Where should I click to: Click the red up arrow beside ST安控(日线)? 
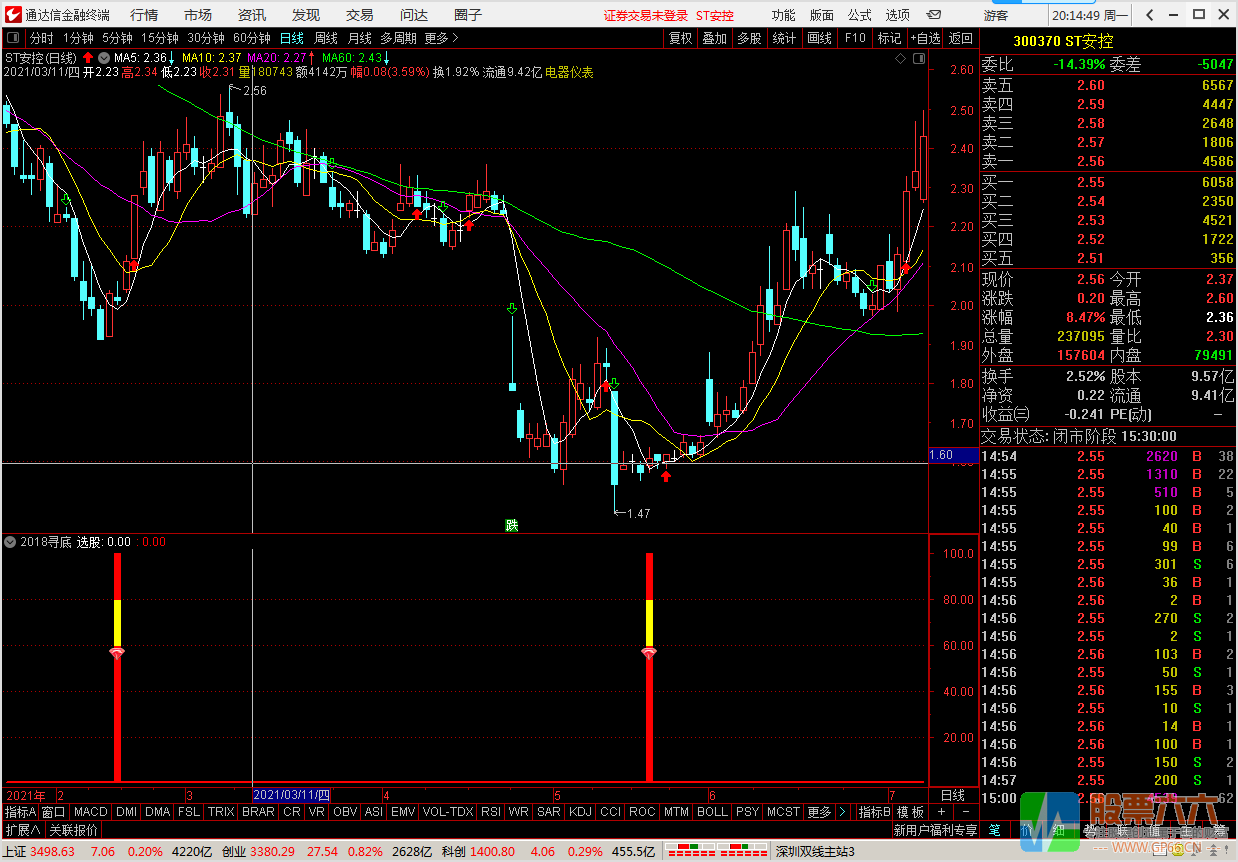pyautogui.click(x=88, y=57)
